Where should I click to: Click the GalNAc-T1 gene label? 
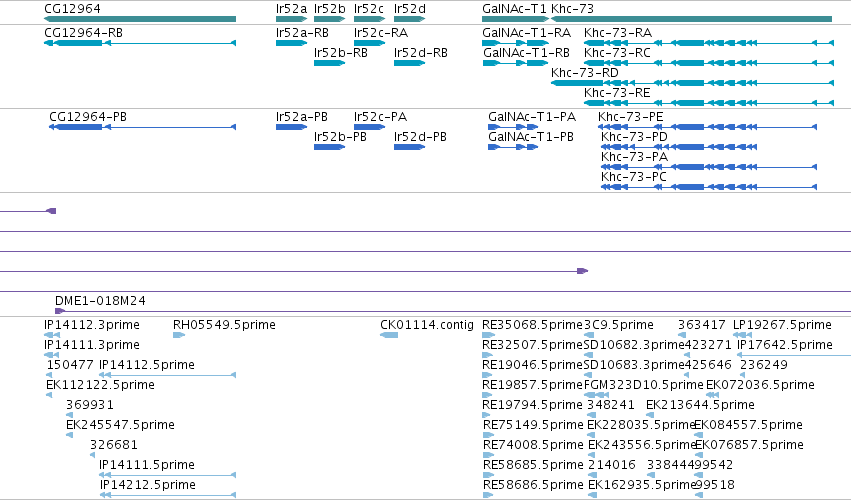[515, 9]
